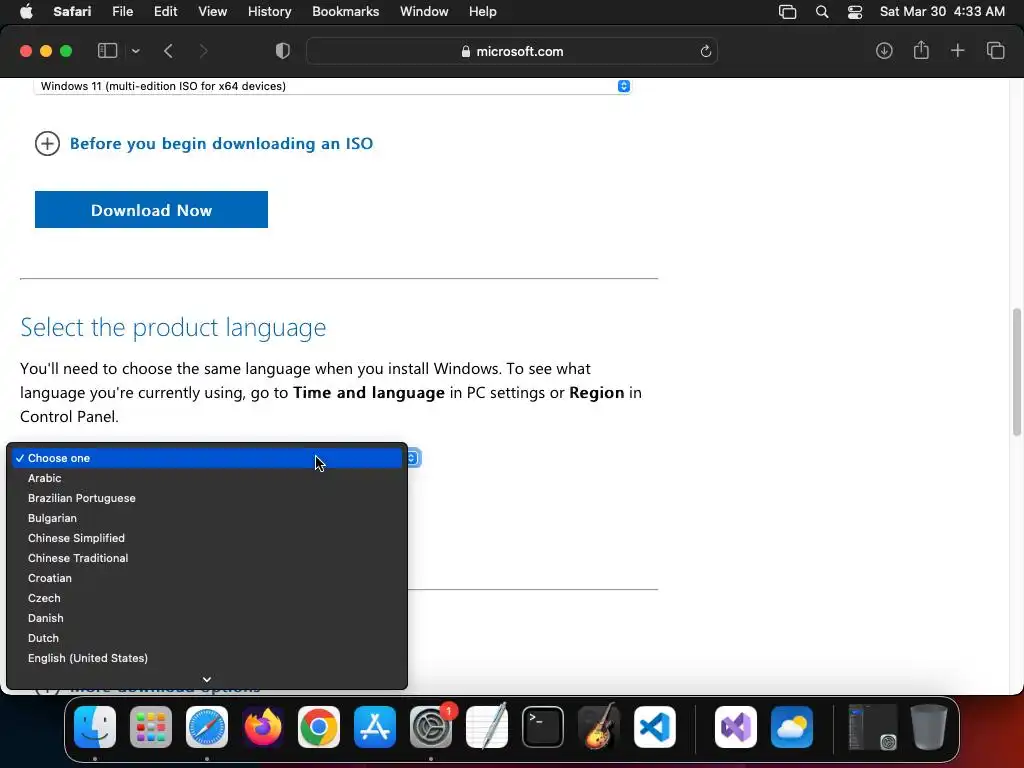Viewport: 1024px width, 768px height.
Task: Open Weather app from the Dock
Action: click(x=792, y=727)
